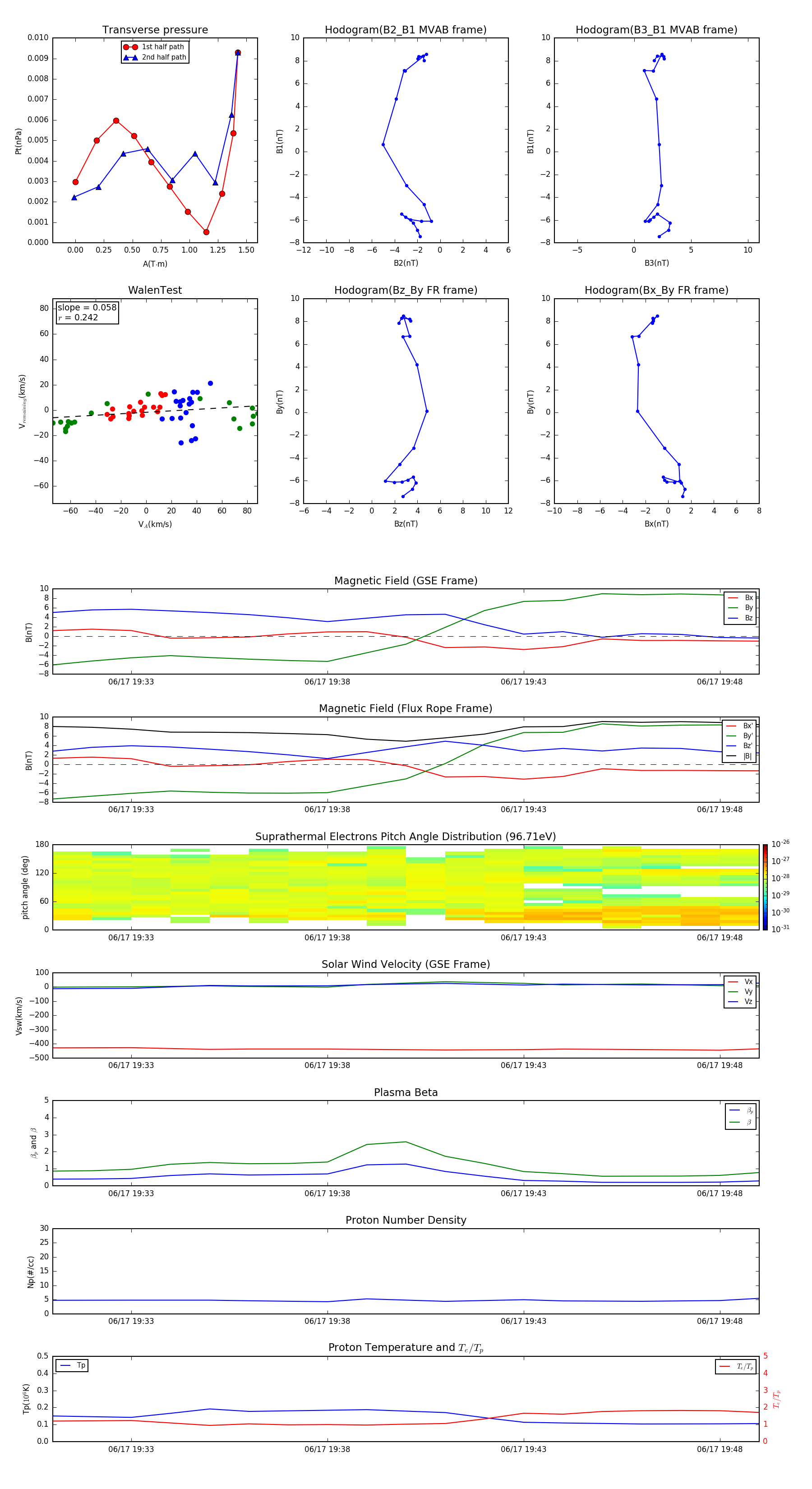Click the '10^-26' colorbar label

(780, 844)
